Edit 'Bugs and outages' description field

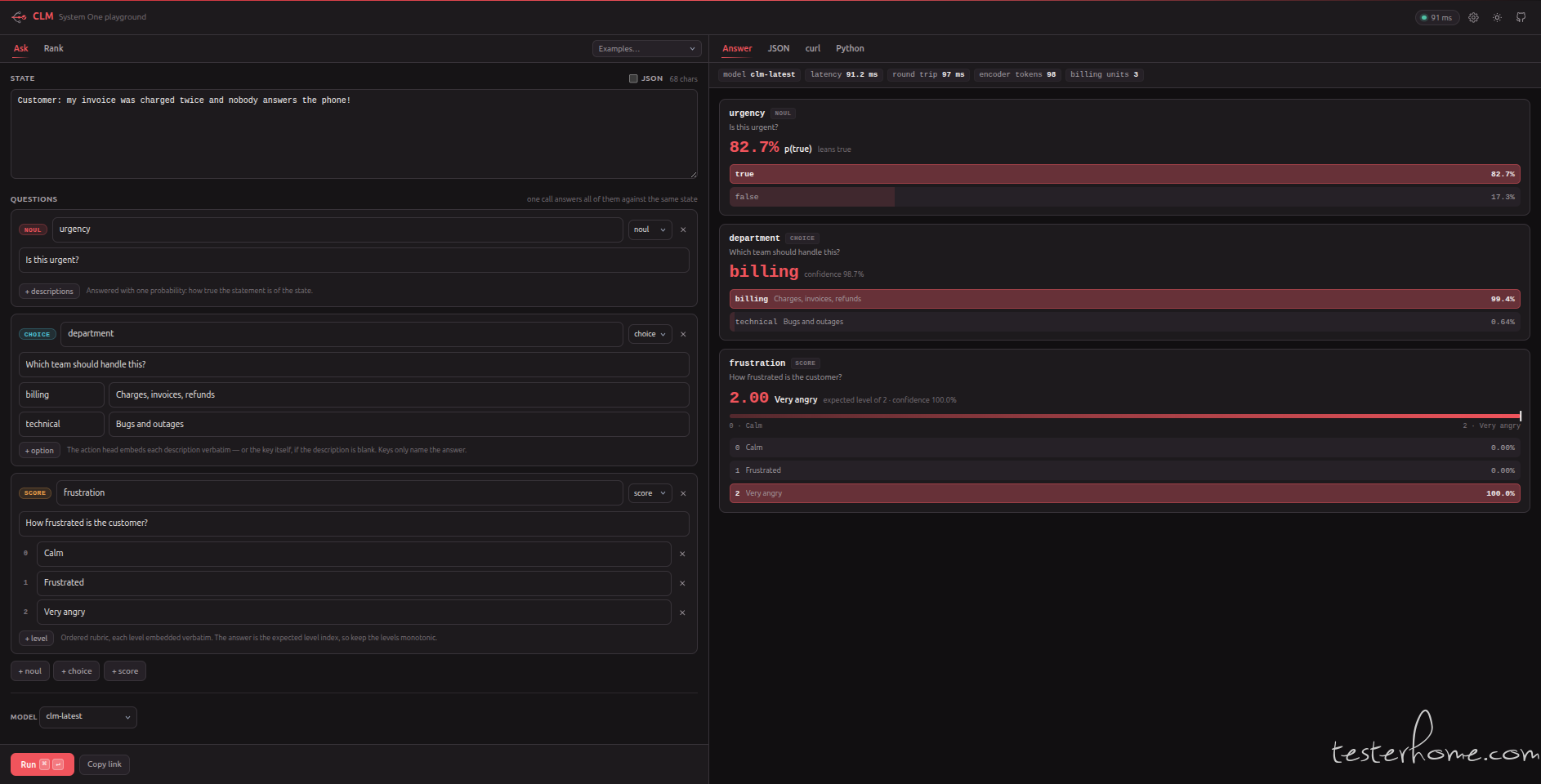pos(399,425)
